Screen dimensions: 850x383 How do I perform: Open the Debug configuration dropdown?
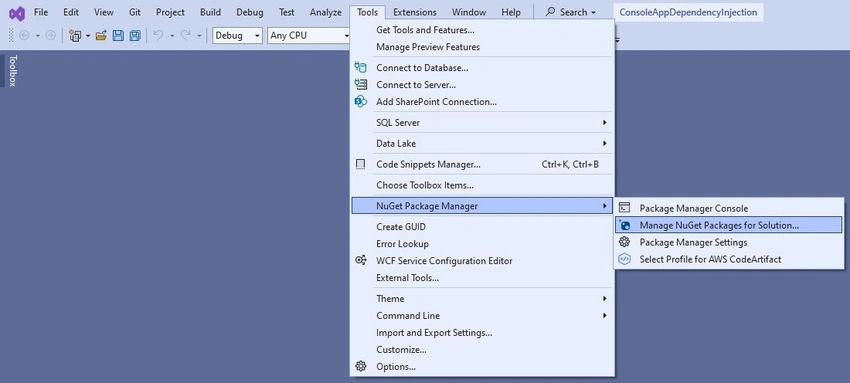[x=237, y=36]
